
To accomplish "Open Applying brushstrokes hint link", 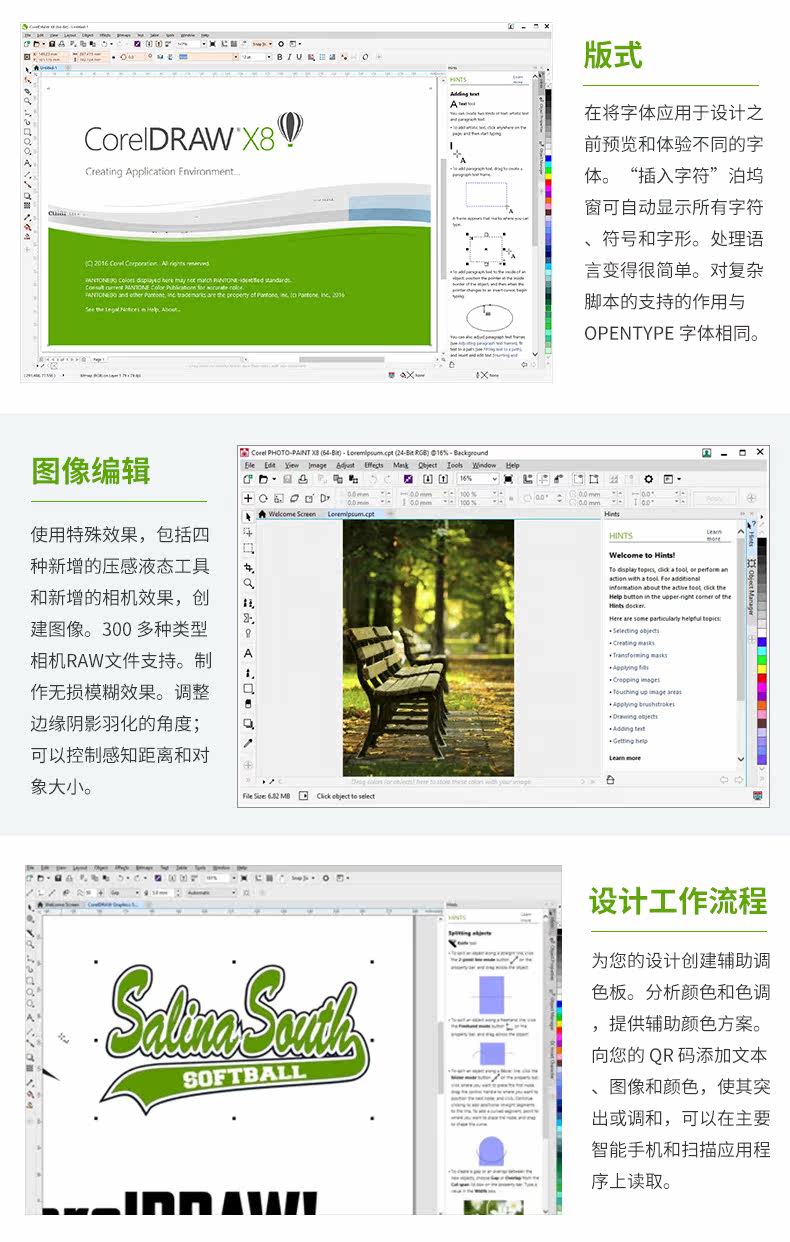I will click(644, 704).
